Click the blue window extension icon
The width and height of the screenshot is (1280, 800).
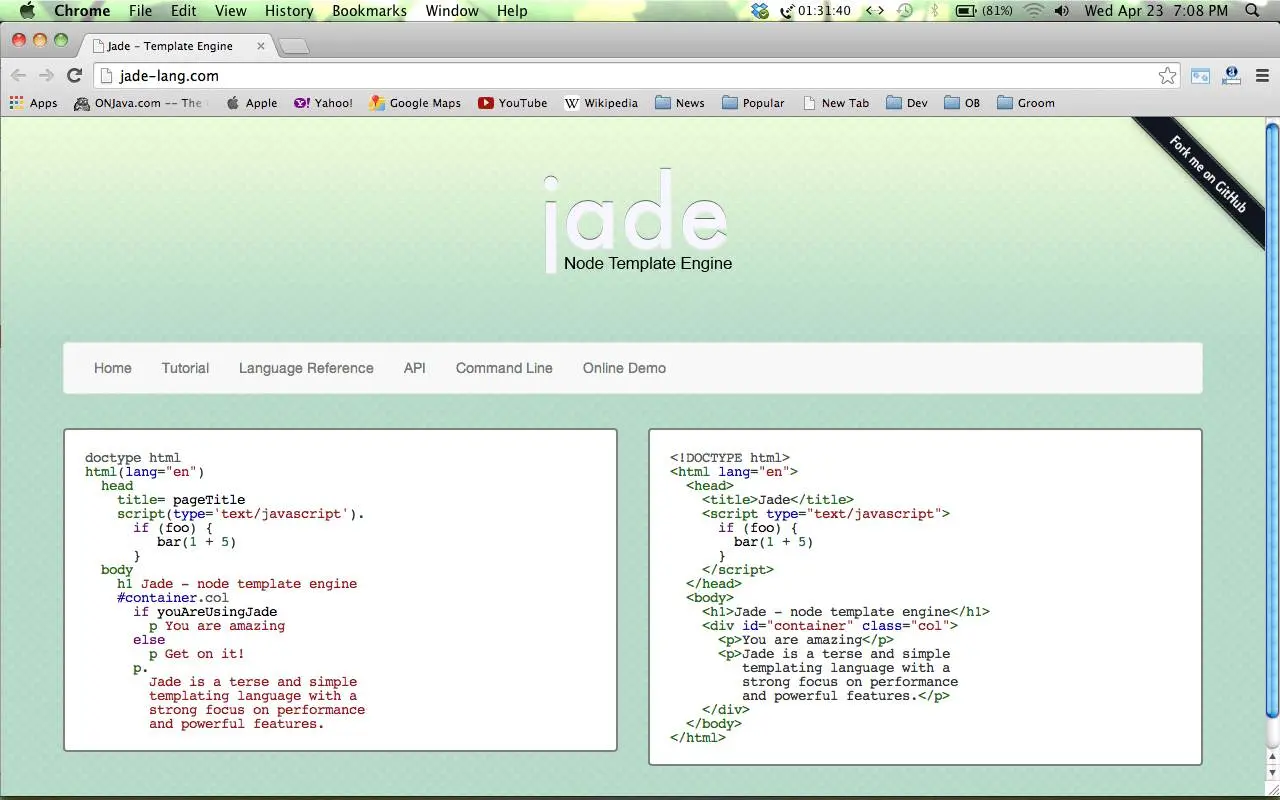[x=1200, y=76]
